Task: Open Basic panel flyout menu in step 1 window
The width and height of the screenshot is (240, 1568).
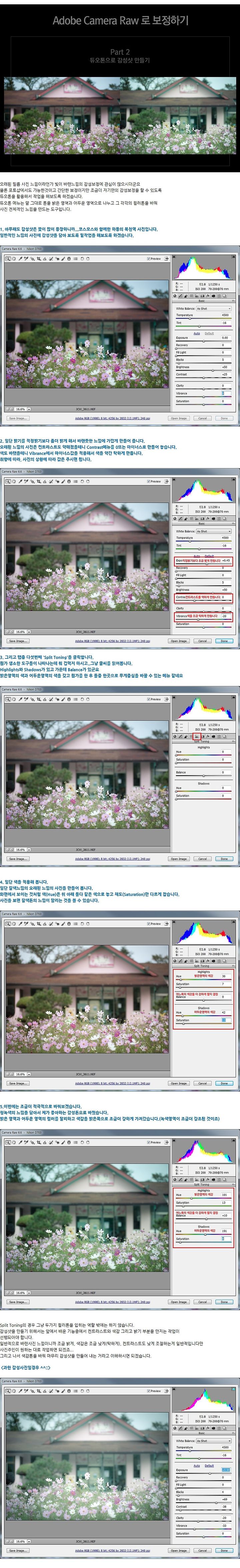Action: coord(233,301)
